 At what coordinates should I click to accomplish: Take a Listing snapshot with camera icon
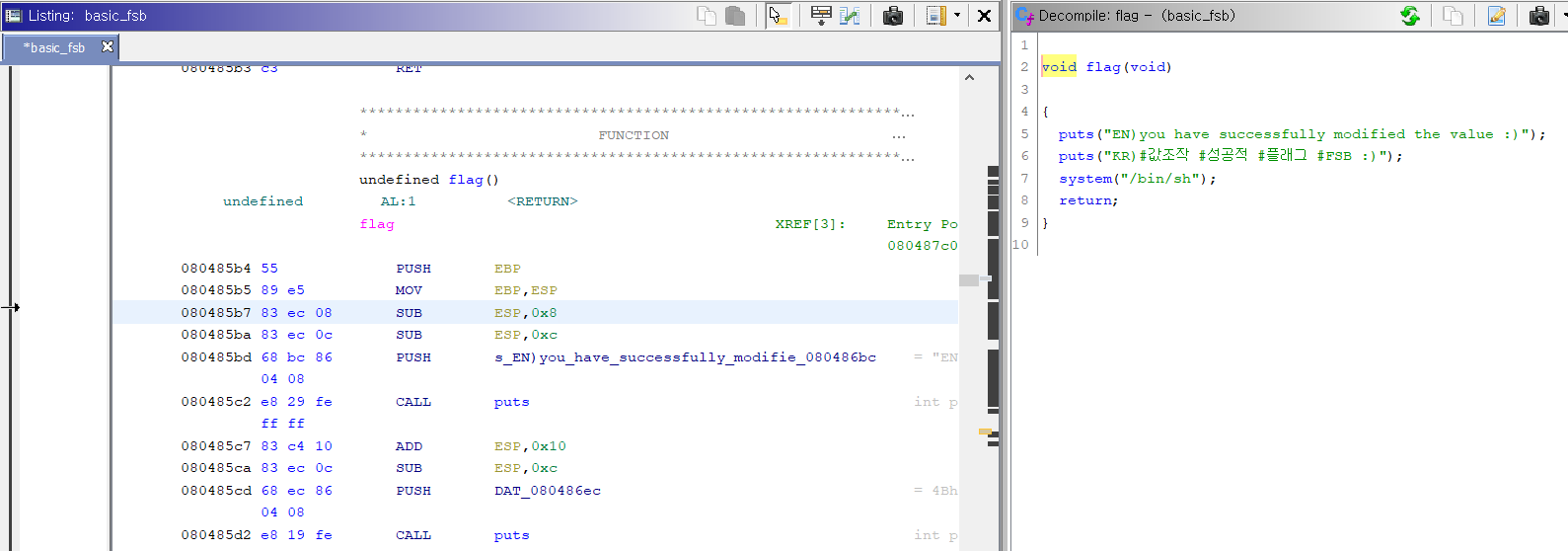pyautogui.click(x=893, y=16)
